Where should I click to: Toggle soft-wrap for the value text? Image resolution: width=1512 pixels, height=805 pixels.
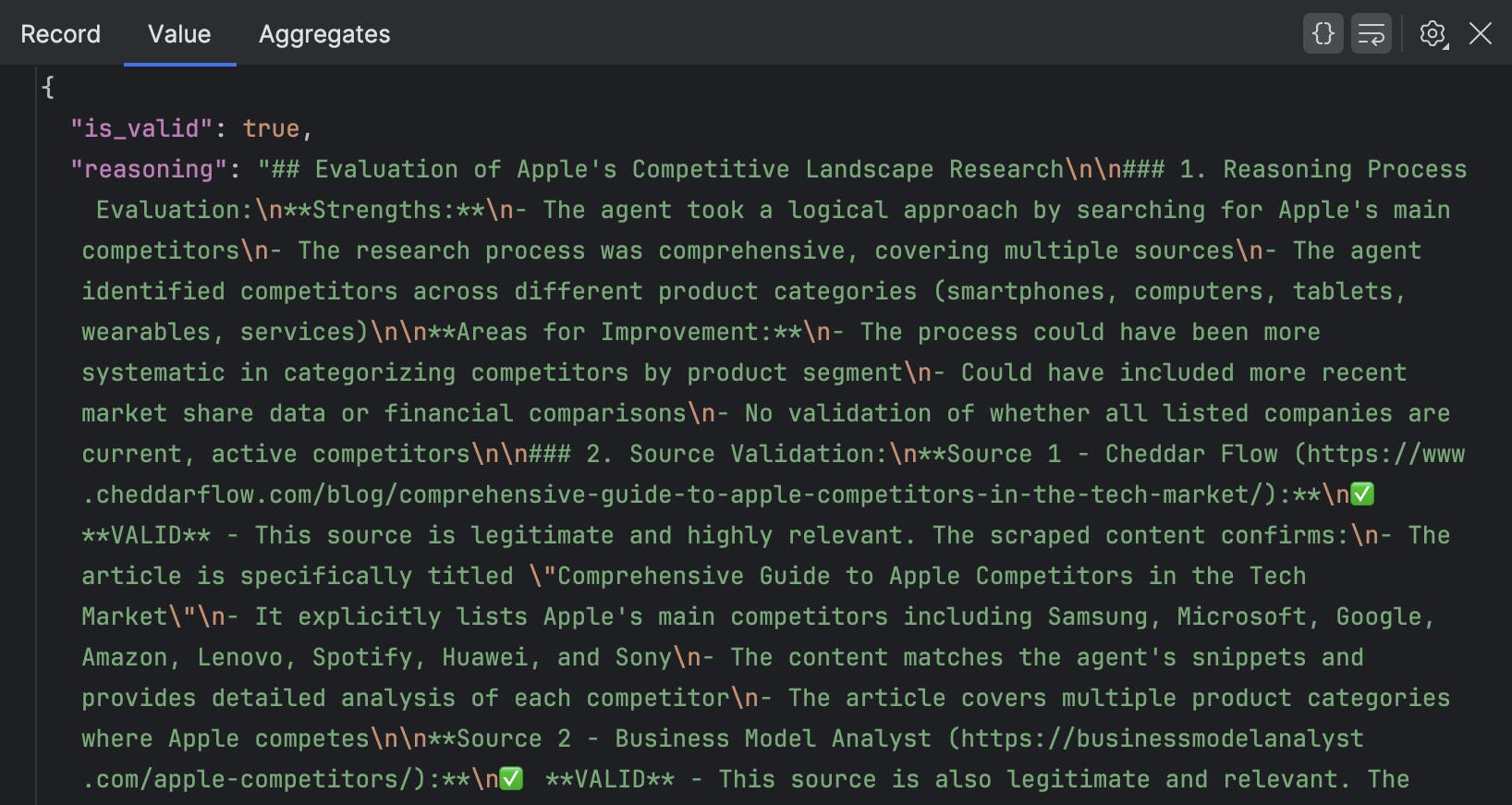pyautogui.click(x=1371, y=34)
